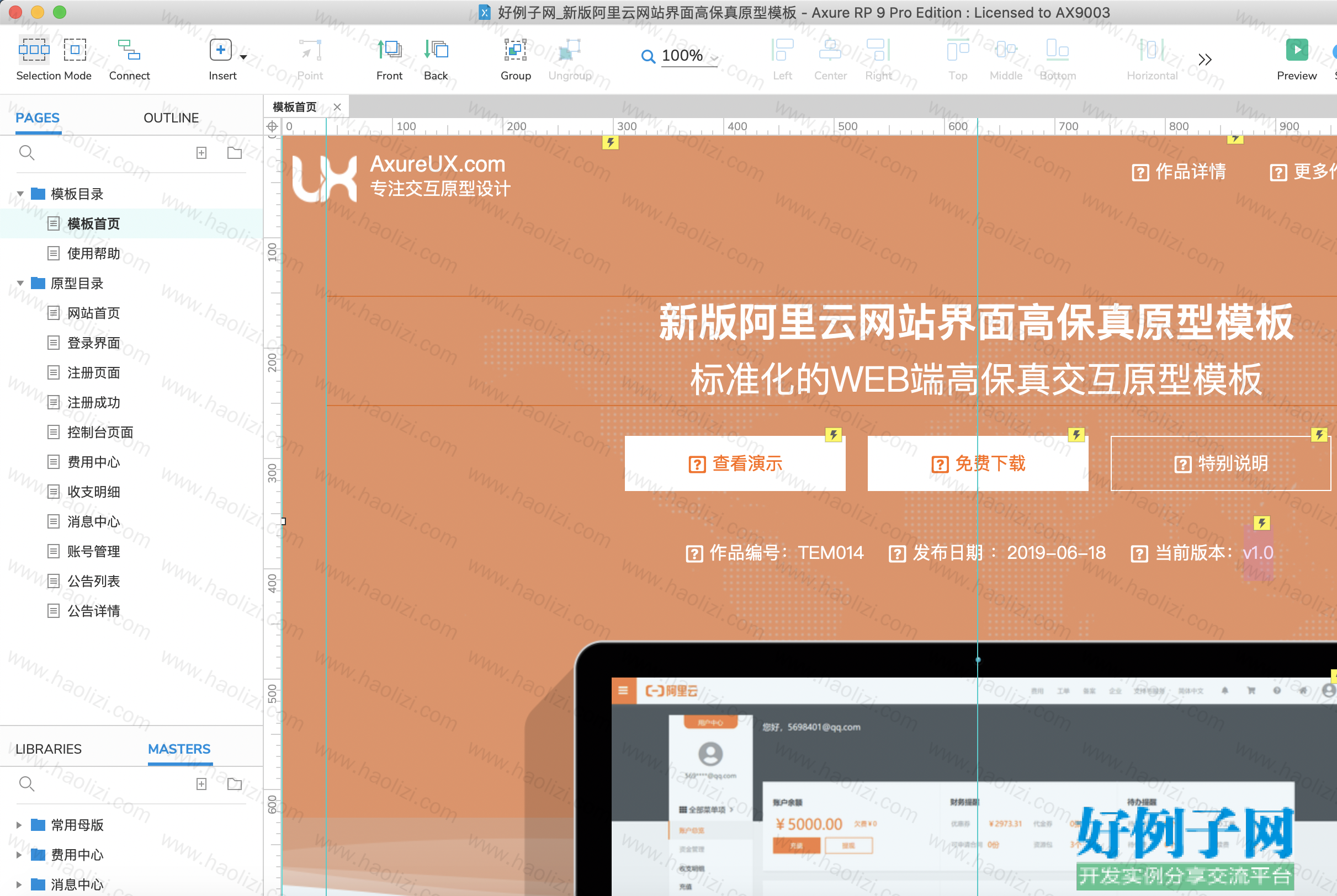This screenshot has height=896, width=1337.
Task: Open the 网站首页 page
Action: [x=93, y=313]
